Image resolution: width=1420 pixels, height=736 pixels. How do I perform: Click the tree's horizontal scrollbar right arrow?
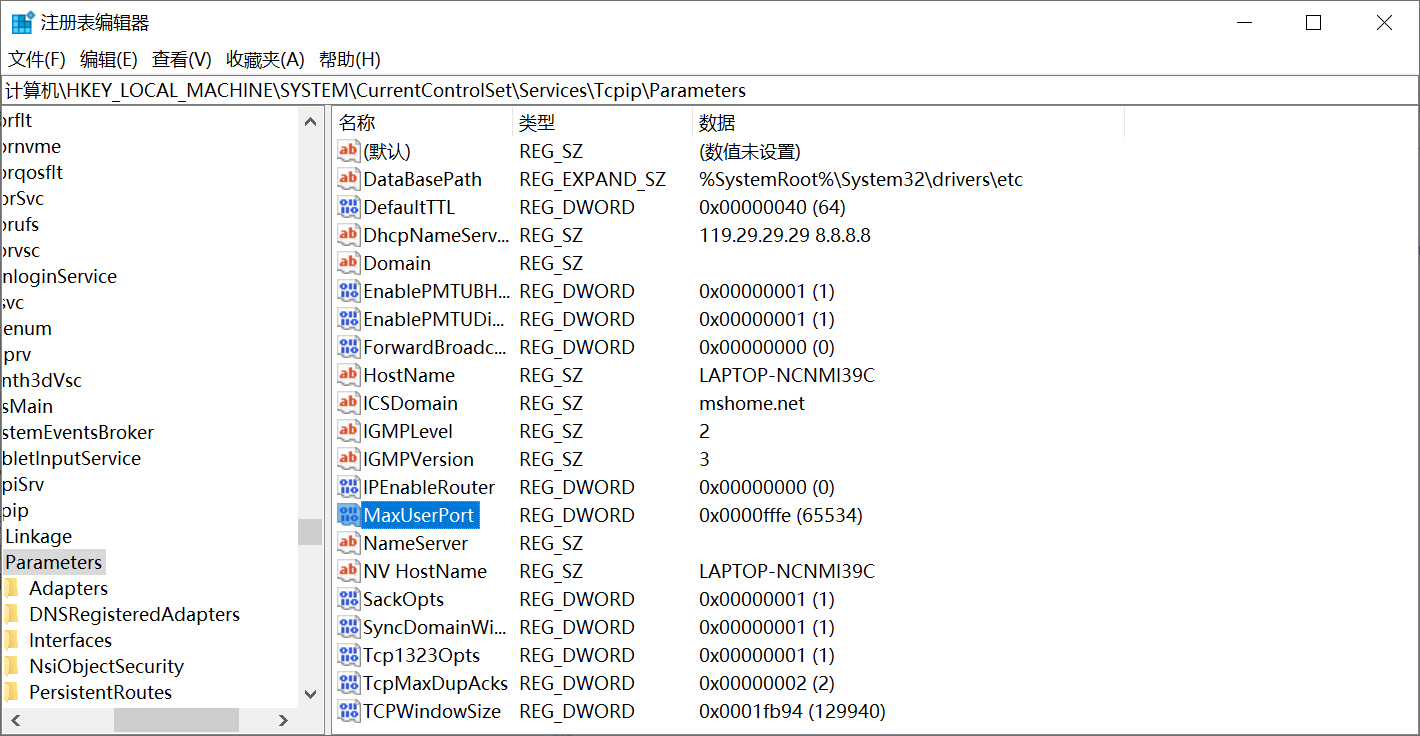coord(284,720)
